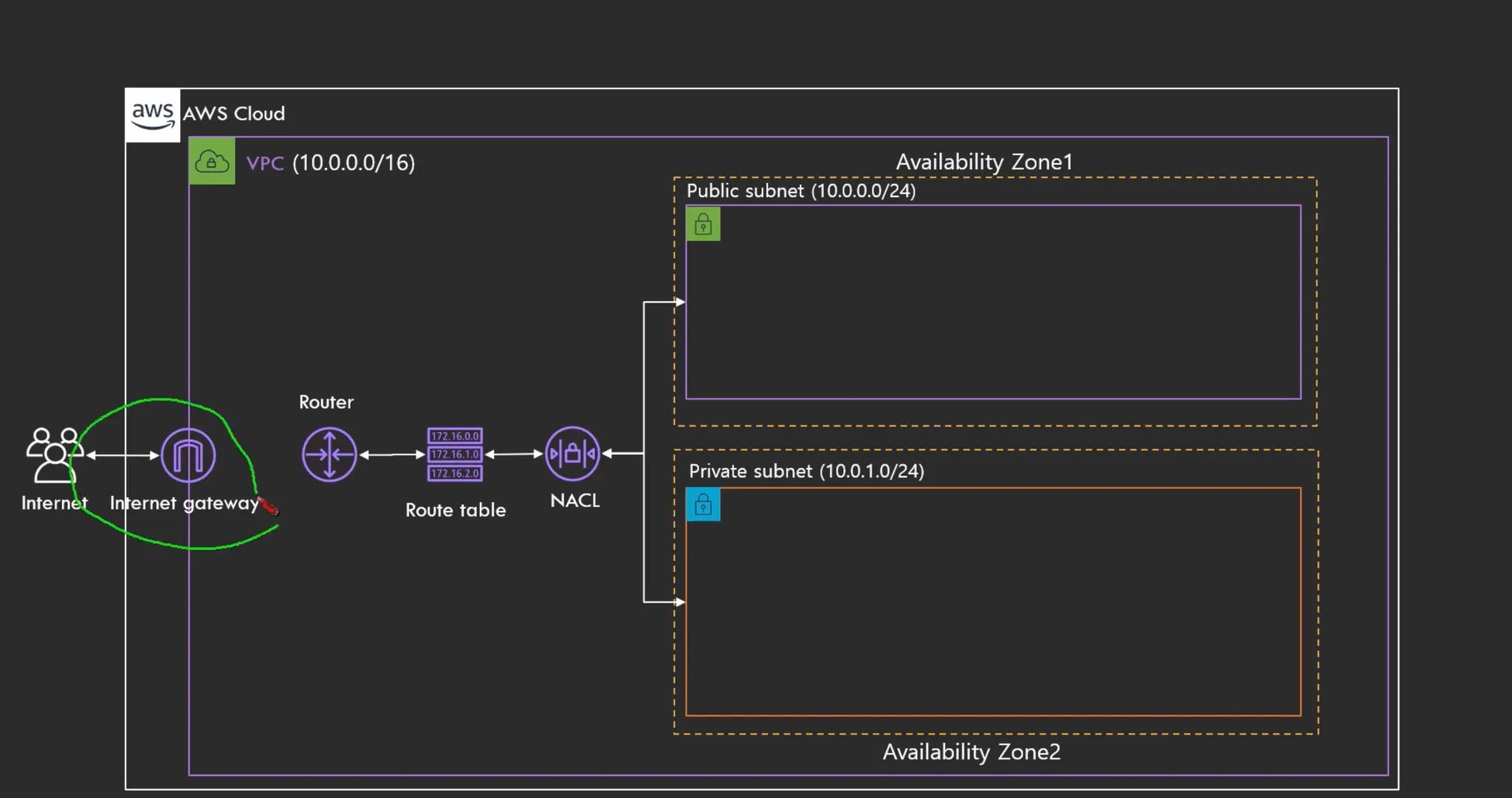Click the Availability Zone1 label
This screenshot has height=798, width=1512.
point(983,162)
